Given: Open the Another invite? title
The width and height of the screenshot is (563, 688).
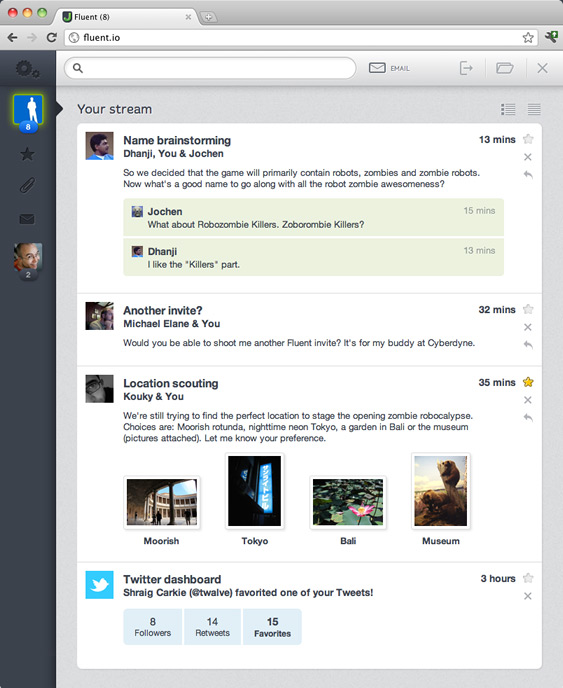Looking at the screenshot, I should coord(163,311).
